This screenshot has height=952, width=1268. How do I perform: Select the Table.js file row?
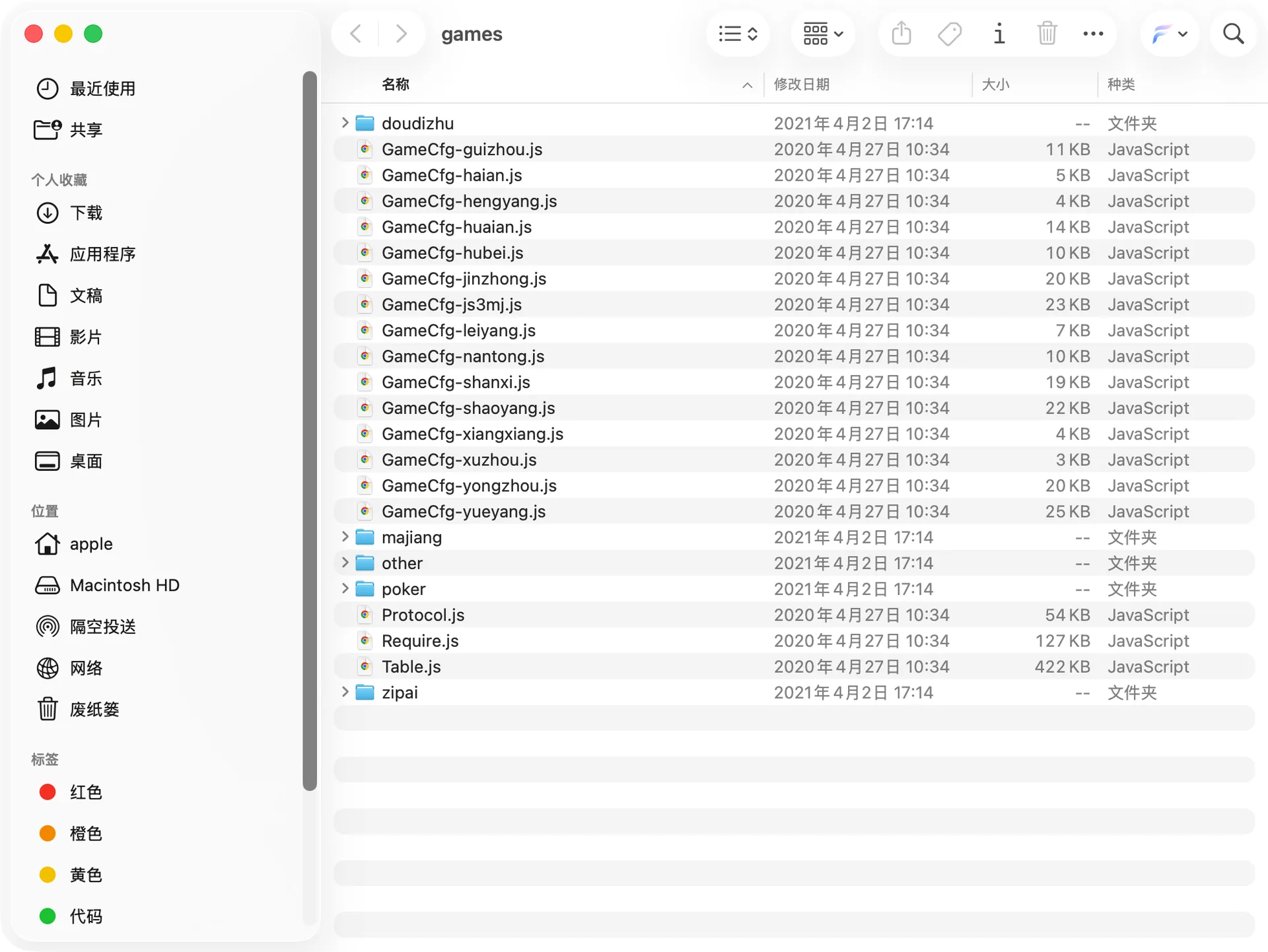[x=794, y=667]
